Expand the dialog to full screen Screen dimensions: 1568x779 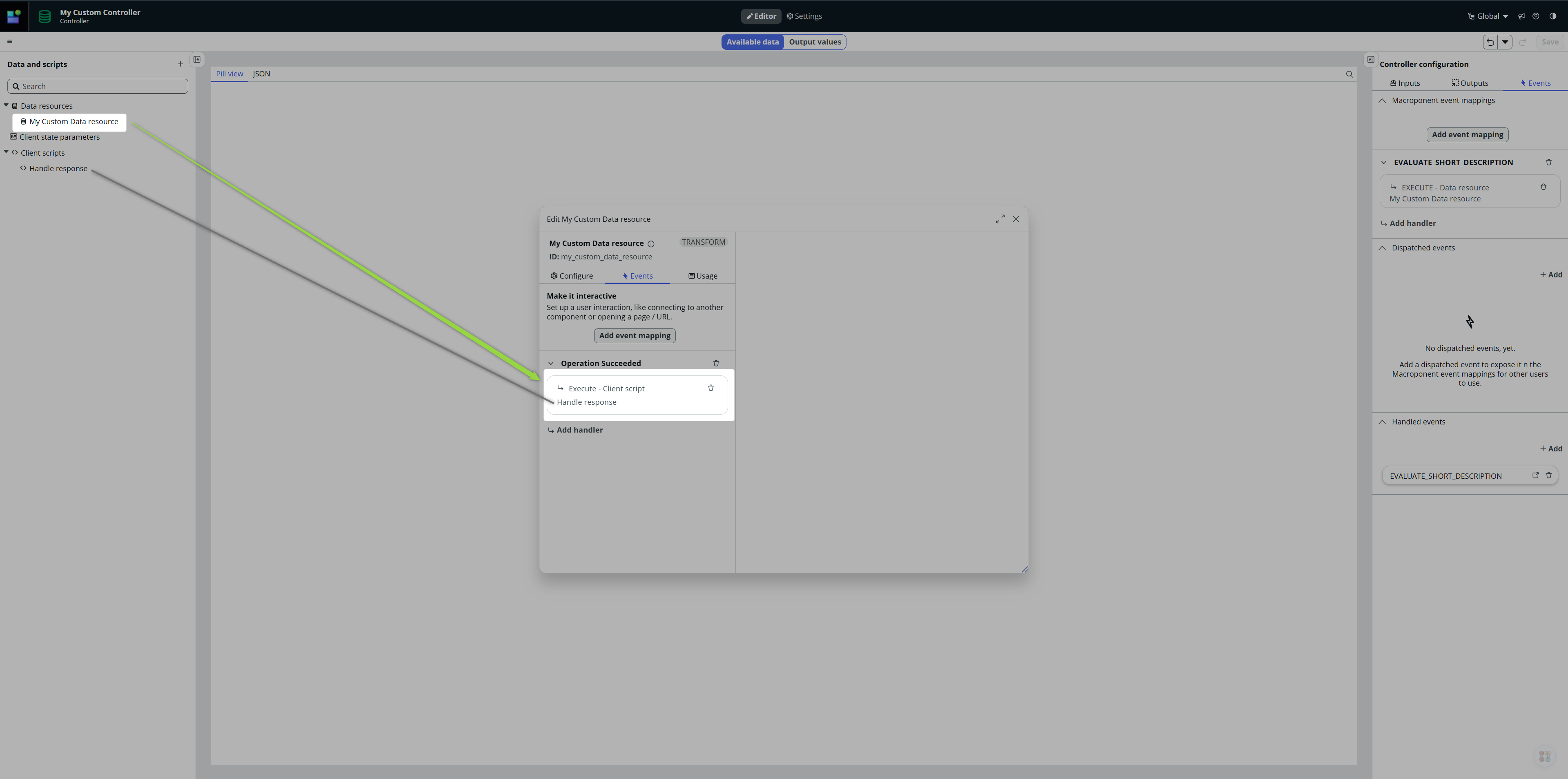pyautogui.click(x=1000, y=219)
